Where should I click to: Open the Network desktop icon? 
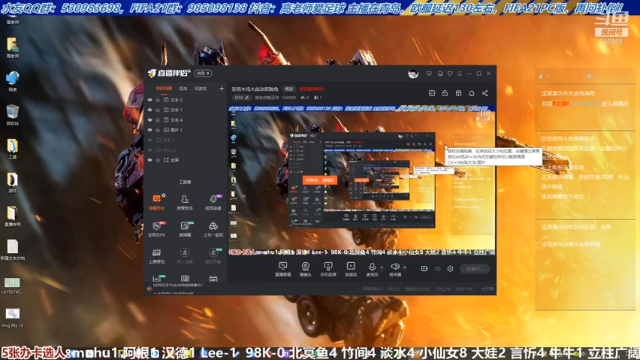(x=12, y=81)
